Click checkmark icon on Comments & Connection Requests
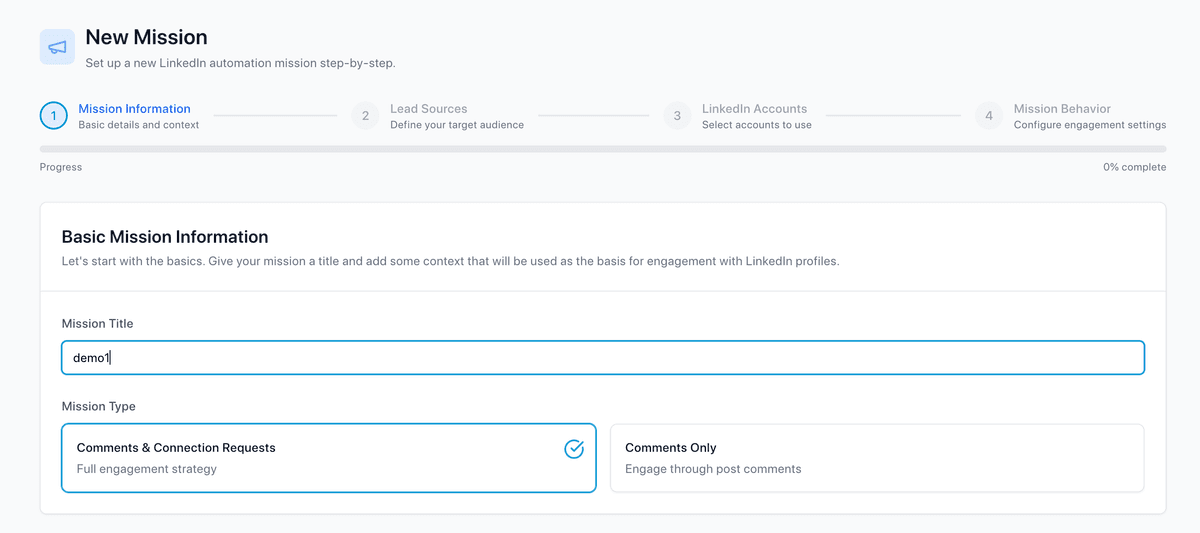This screenshot has width=1200, height=533. tap(574, 448)
